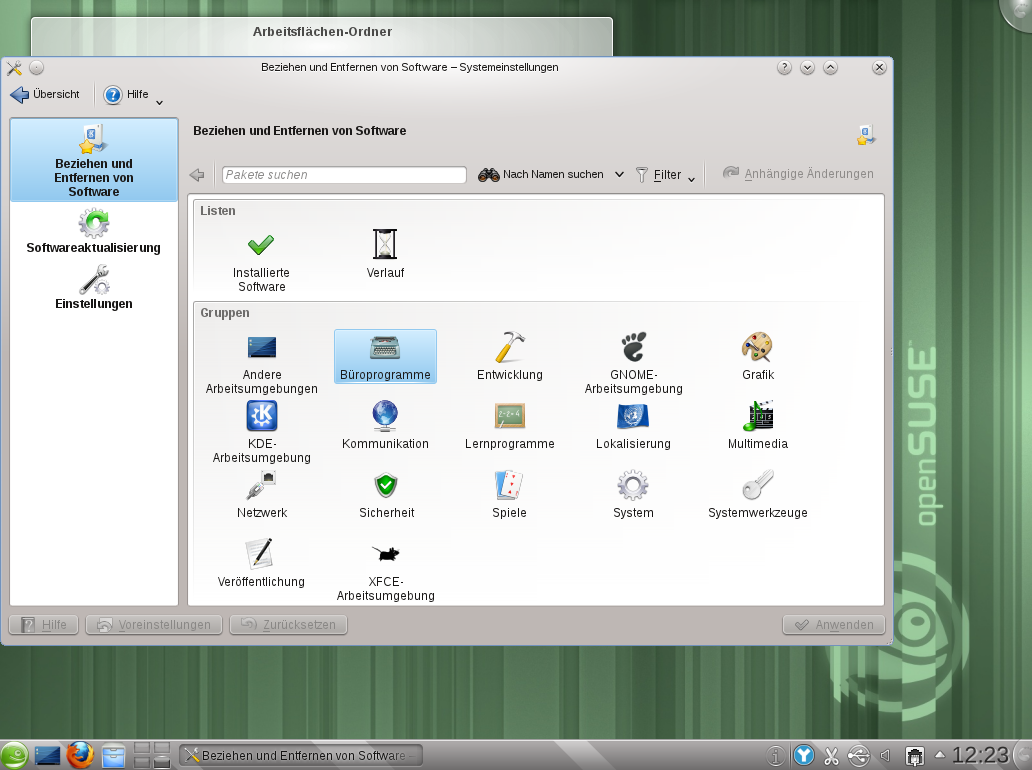Open the KDE-Arbeitsumgebung group
This screenshot has width=1032, height=770.
tap(261, 430)
